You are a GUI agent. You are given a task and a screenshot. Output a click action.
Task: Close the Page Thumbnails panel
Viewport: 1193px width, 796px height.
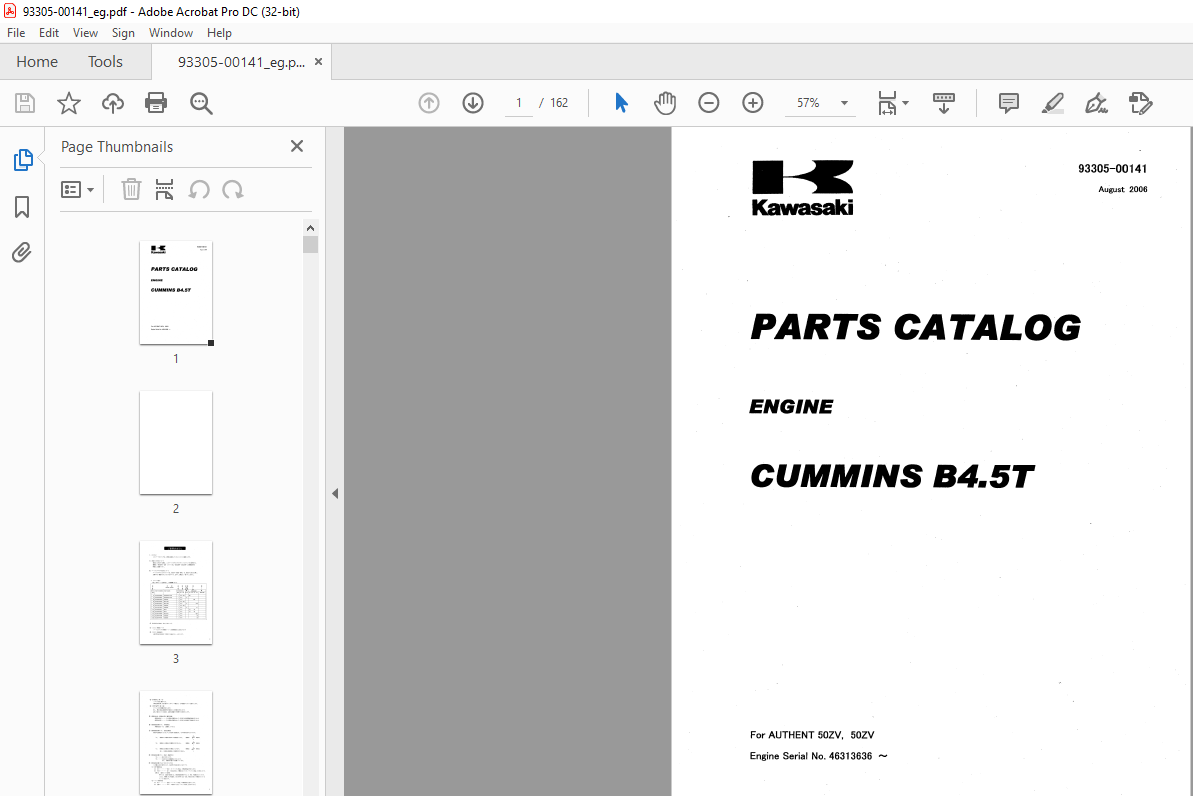[297, 146]
